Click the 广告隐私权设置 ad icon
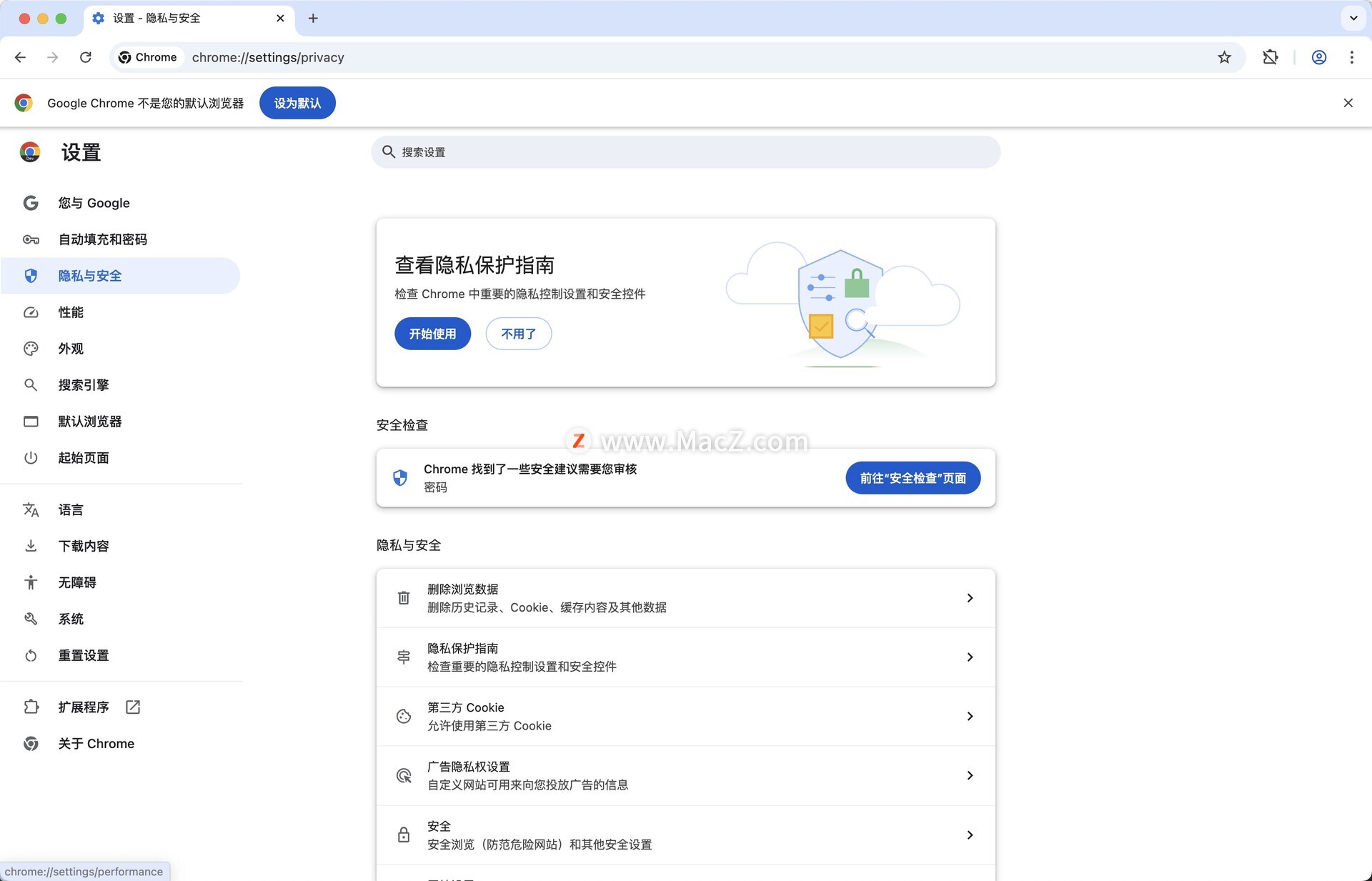 404,775
